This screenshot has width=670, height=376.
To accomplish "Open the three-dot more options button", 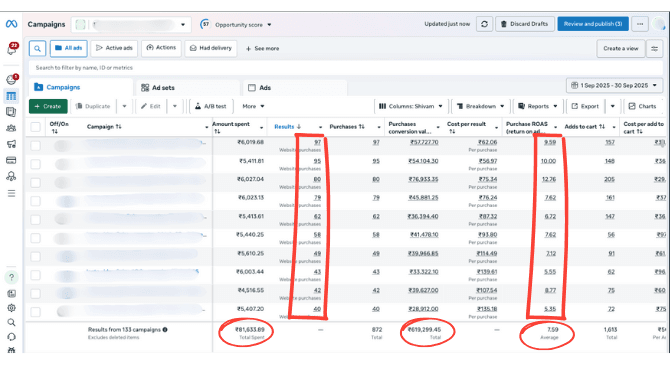I will click(x=640, y=24).
